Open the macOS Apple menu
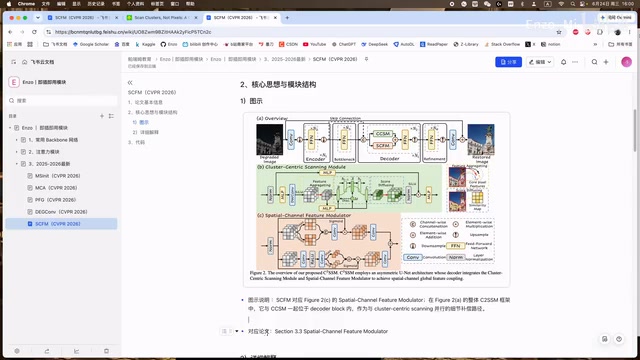640x360 pixels. (9, 4)
